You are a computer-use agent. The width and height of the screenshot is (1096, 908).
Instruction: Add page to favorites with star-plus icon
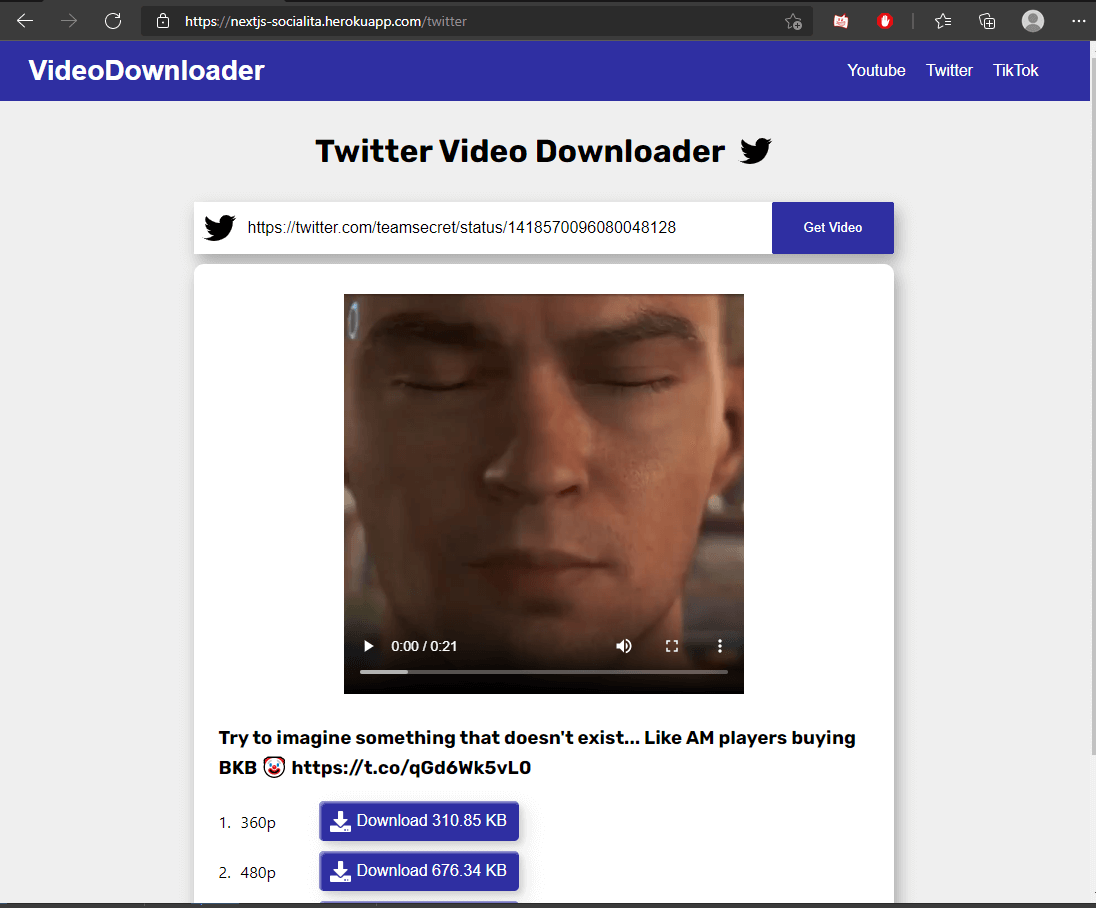pyautogui.click(x=793, y=22)
